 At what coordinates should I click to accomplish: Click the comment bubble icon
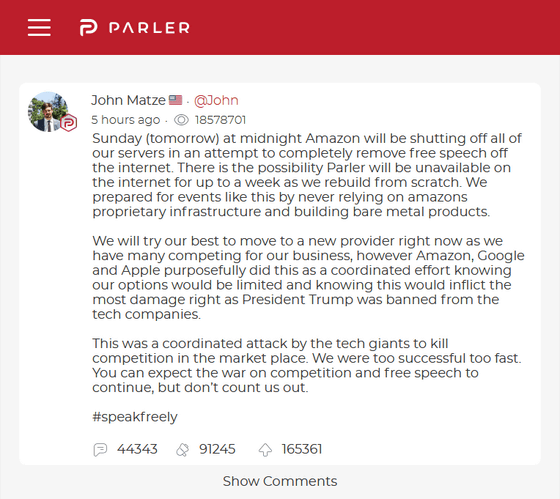pos(100,449)
